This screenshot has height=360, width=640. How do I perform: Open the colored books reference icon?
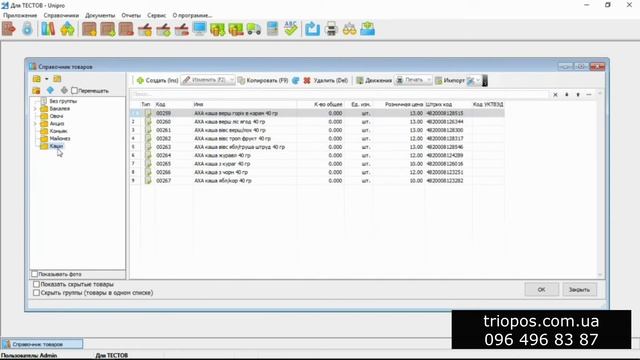48,29
